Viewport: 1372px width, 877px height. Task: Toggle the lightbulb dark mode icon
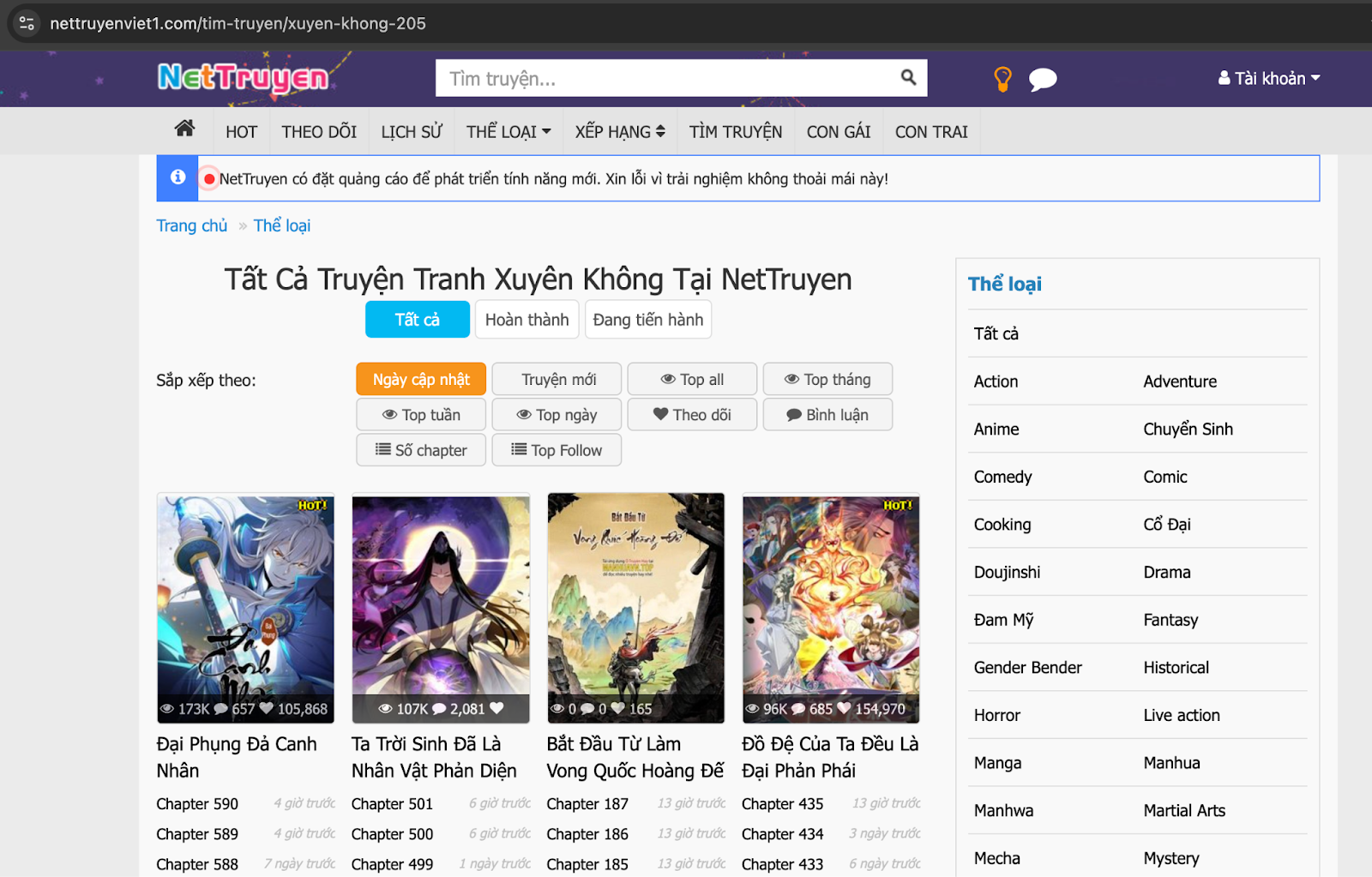click(1002, 79)
